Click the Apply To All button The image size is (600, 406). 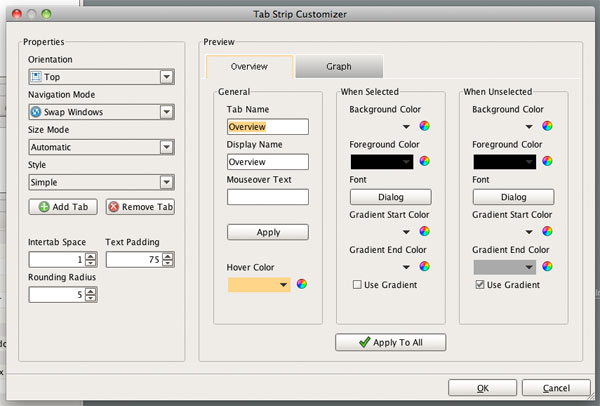[x=391, y=342]
